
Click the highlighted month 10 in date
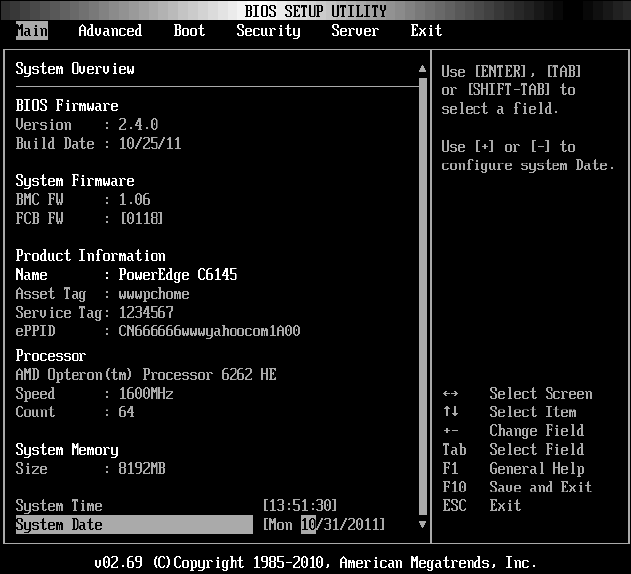[308, 524]
